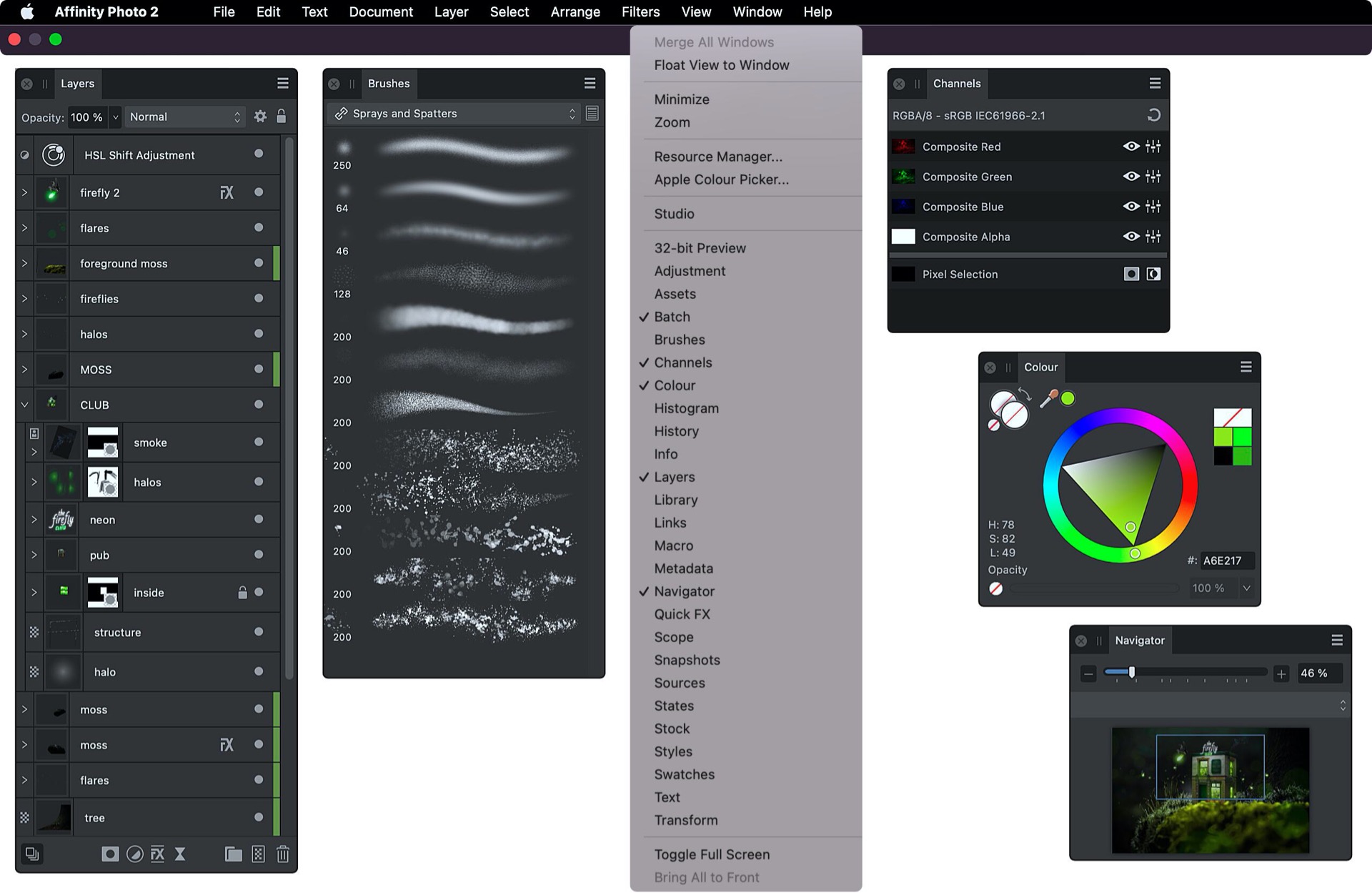
Task: Open the Brushes panel hamburger menu
Action: point(590,84)
